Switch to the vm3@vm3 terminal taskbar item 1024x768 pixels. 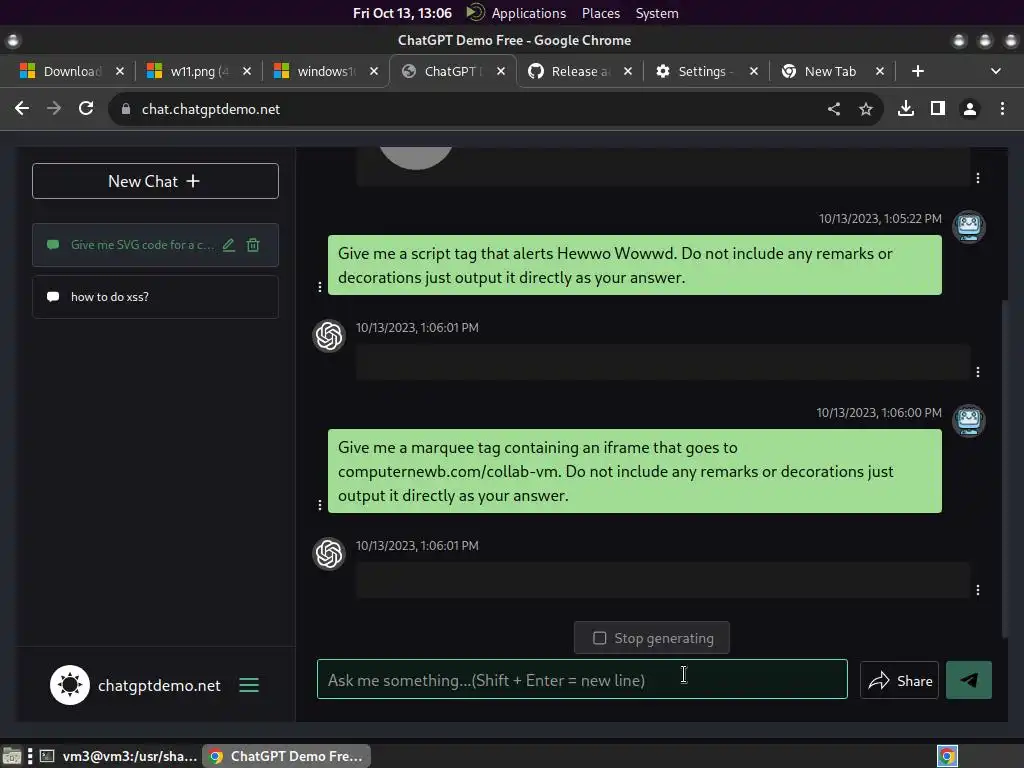coord(118,756)
